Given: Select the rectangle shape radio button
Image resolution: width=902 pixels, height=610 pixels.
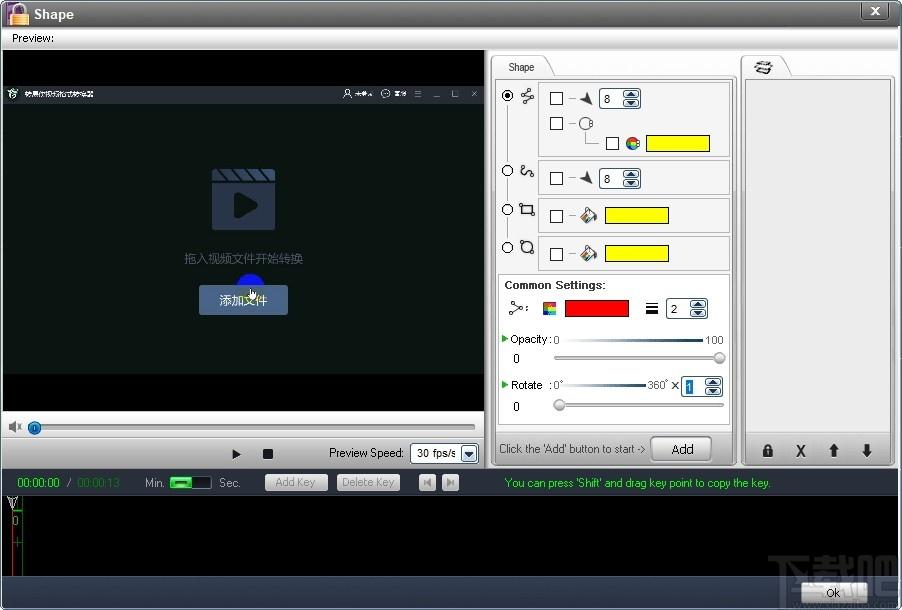Looking at the screenshot, I should pyautogui.click(x=507, y=209).
